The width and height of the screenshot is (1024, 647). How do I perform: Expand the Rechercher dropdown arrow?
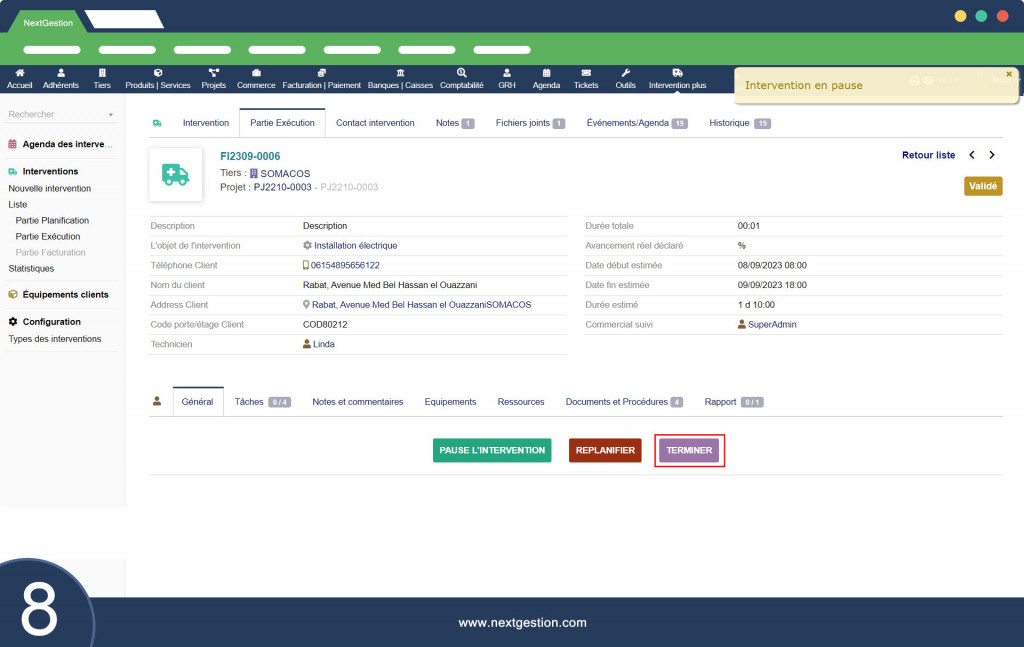[111, 115]
